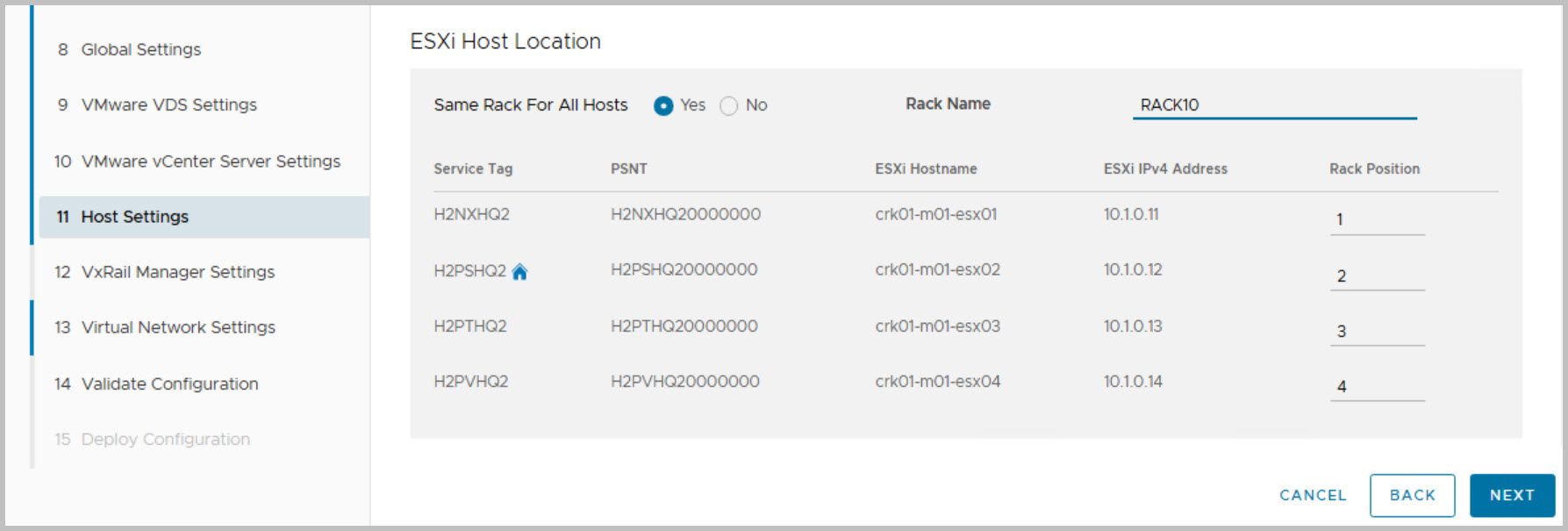
Task: Click the Rack Position column header
Action: [1374, 169]
